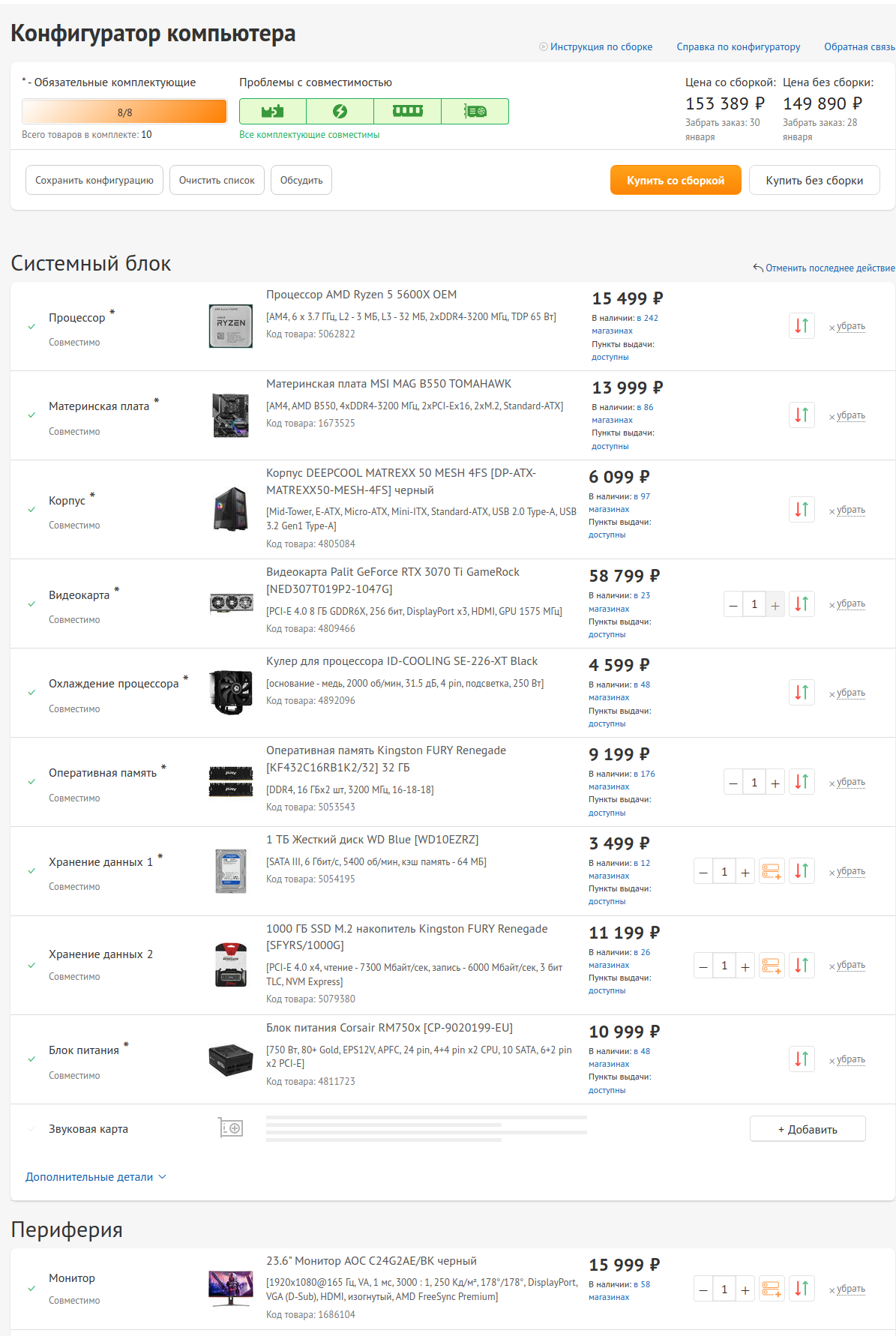The image size is (896, 1336).
Task: Click the swap arrows icon for MSI motherboard
Action: coord(802,415)
